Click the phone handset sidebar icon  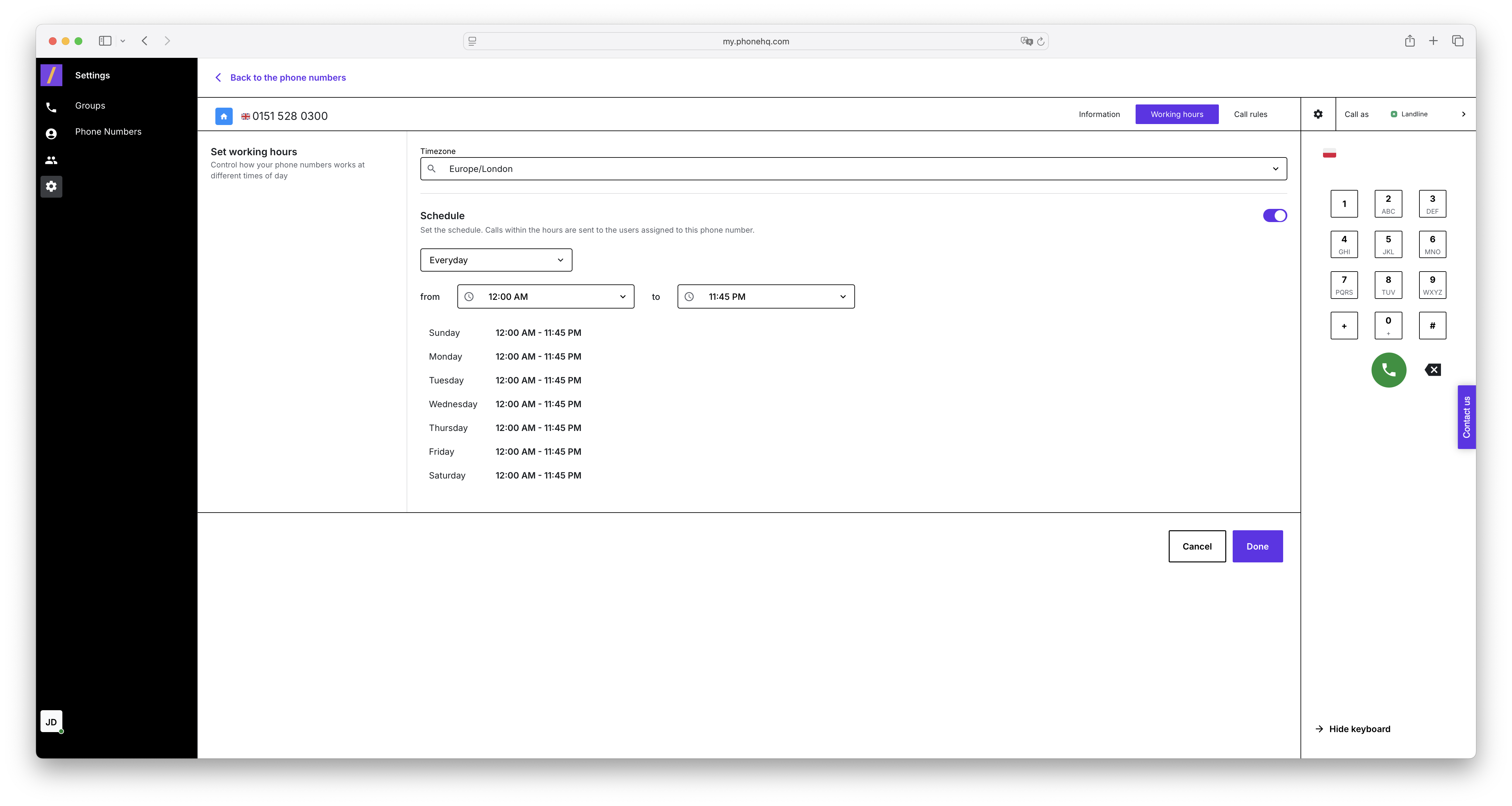[x=51, y=107]
